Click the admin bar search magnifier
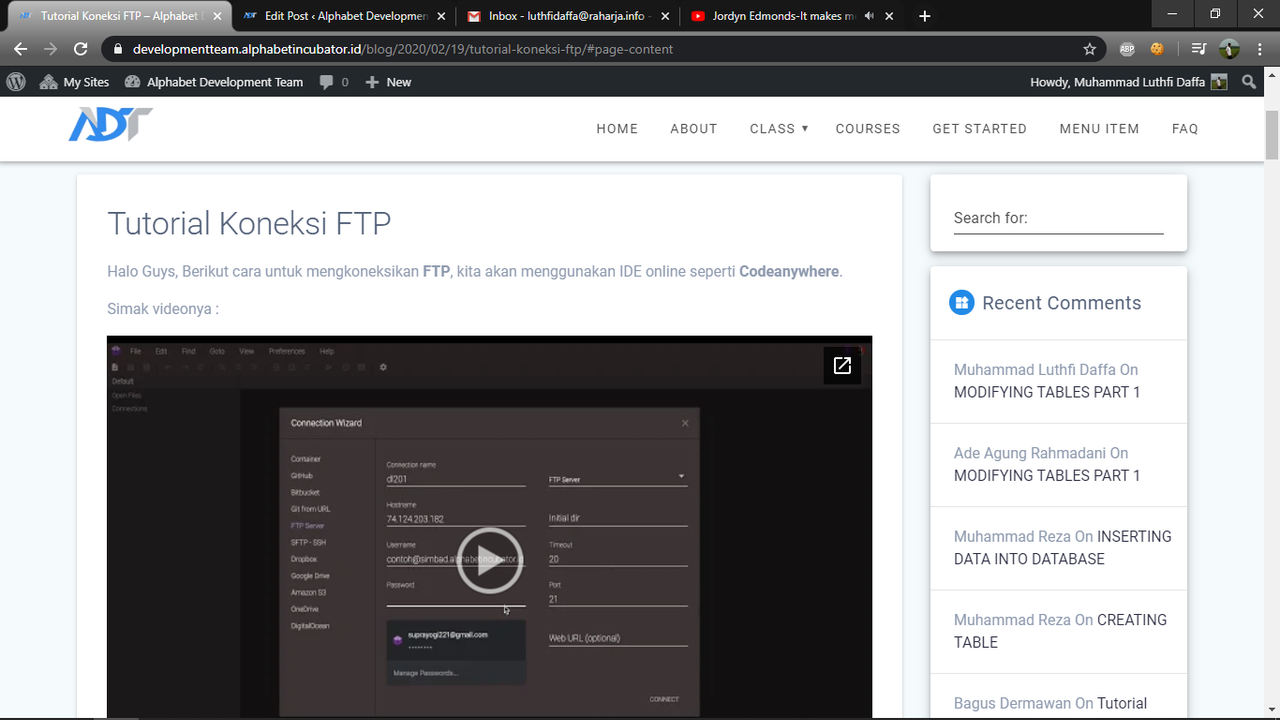The image size is (1280, 720). pos(1249,82)
